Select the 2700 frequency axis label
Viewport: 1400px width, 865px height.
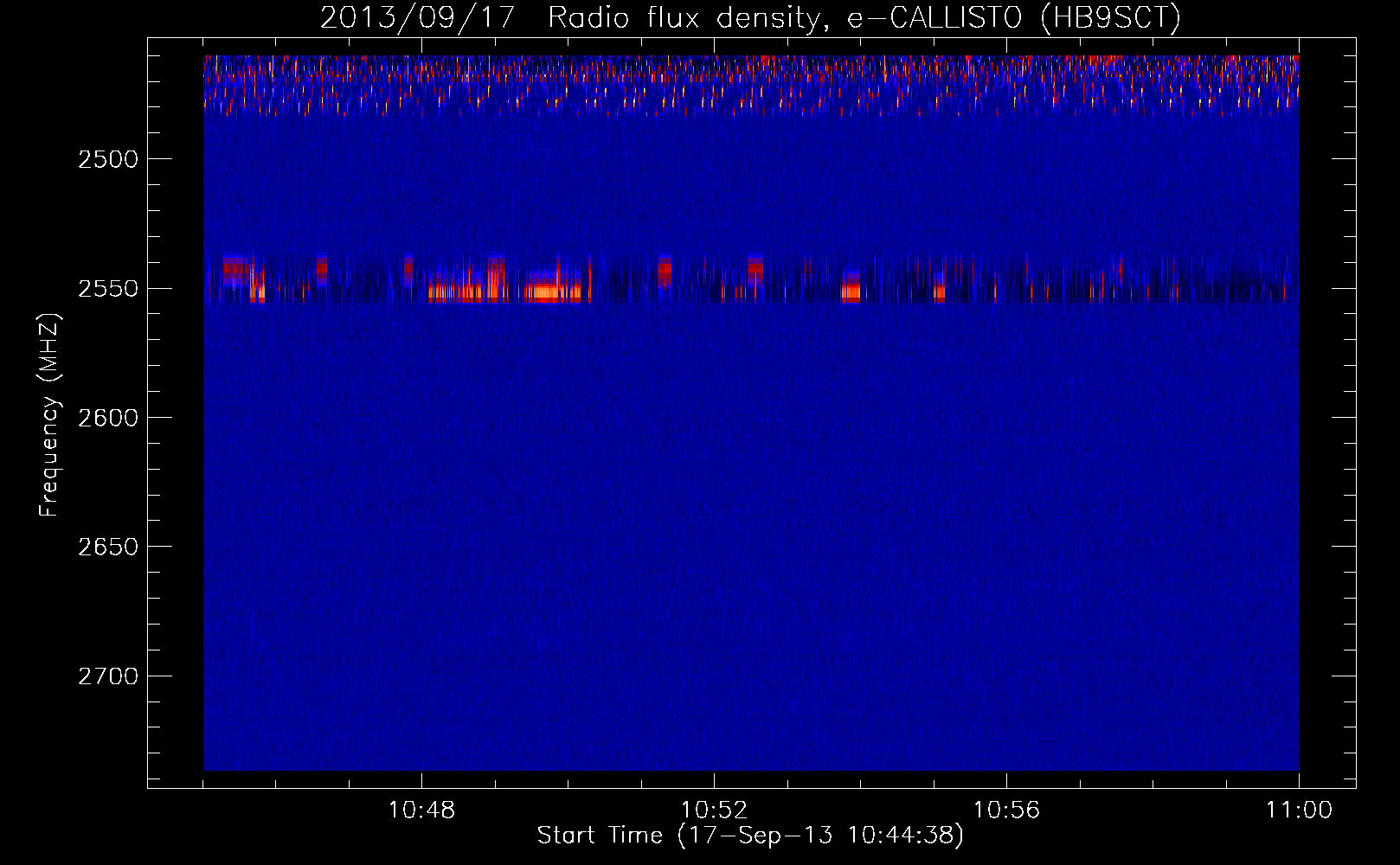click(107, 676)
